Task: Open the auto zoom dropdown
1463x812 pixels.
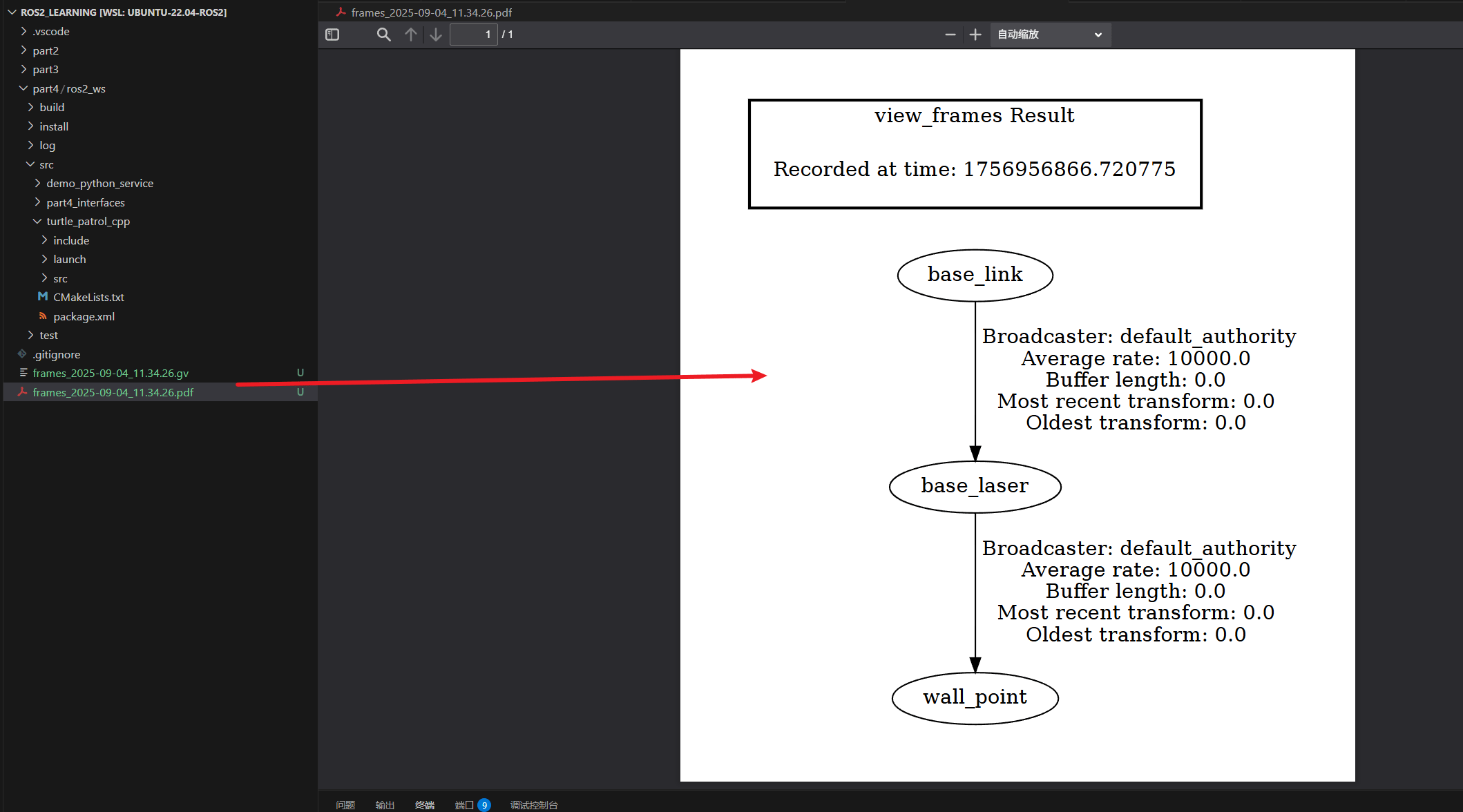Action: click(1050, 35)
